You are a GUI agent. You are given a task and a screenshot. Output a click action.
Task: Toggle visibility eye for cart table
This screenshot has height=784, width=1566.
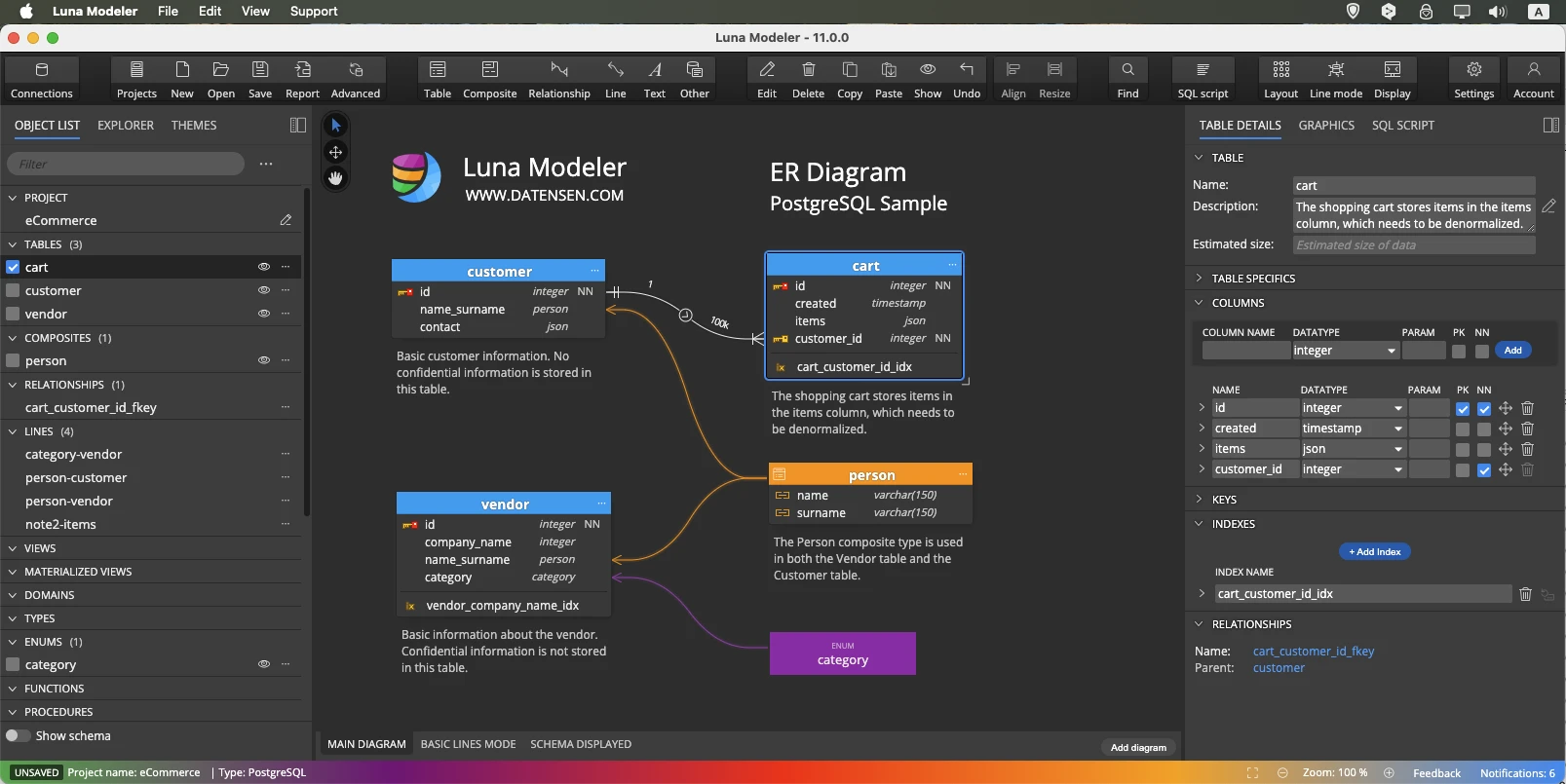click(x=263, y=267)
